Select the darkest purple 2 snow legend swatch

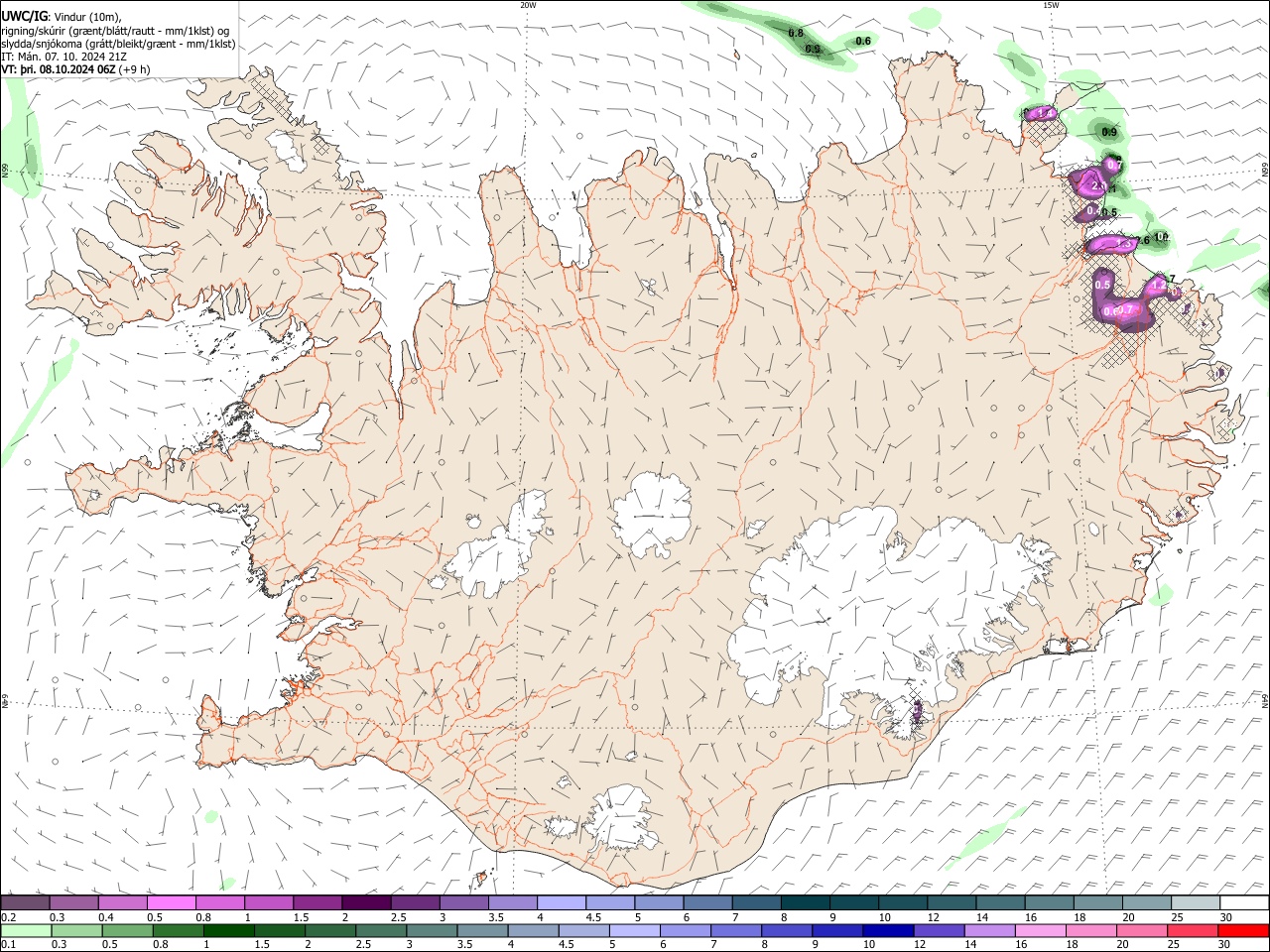coord(366,902)
